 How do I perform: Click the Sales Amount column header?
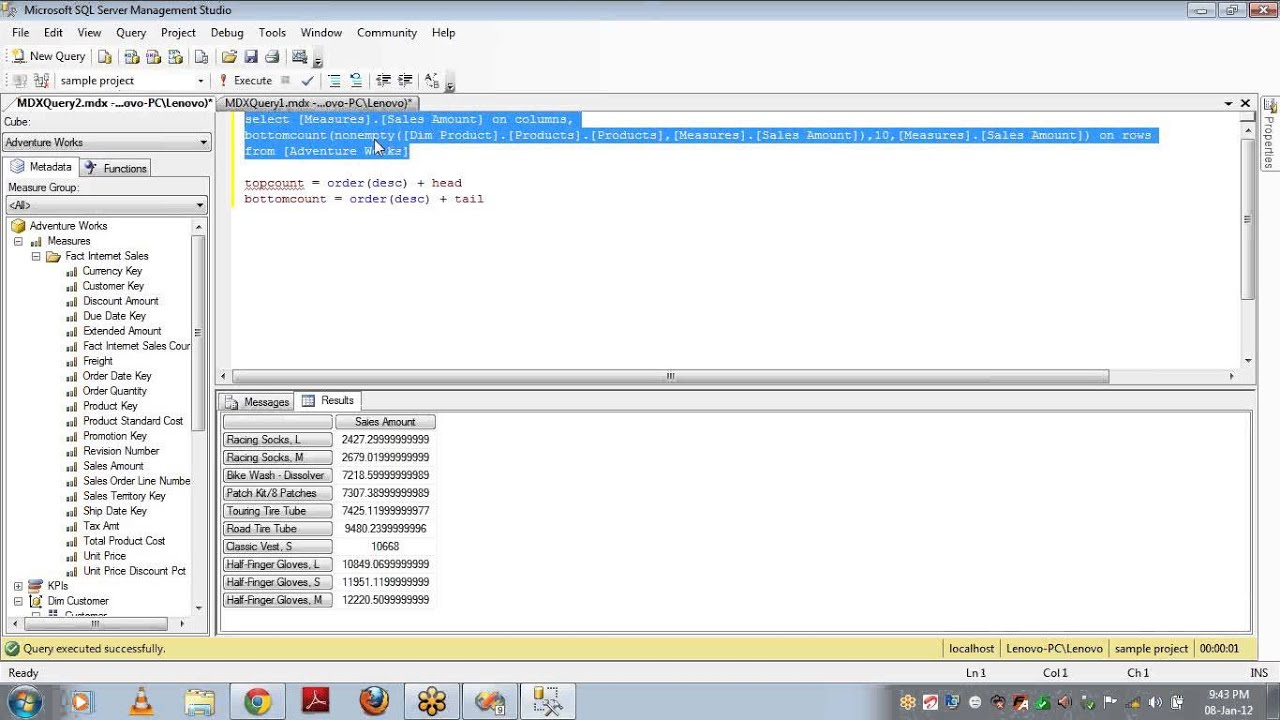pyautogui.click(x=385, y=422)
